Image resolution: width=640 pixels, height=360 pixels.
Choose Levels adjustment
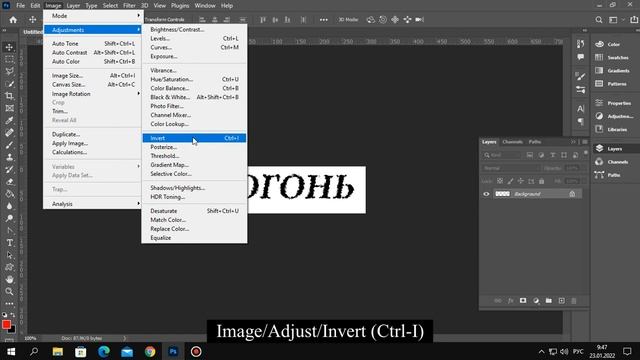194,38
